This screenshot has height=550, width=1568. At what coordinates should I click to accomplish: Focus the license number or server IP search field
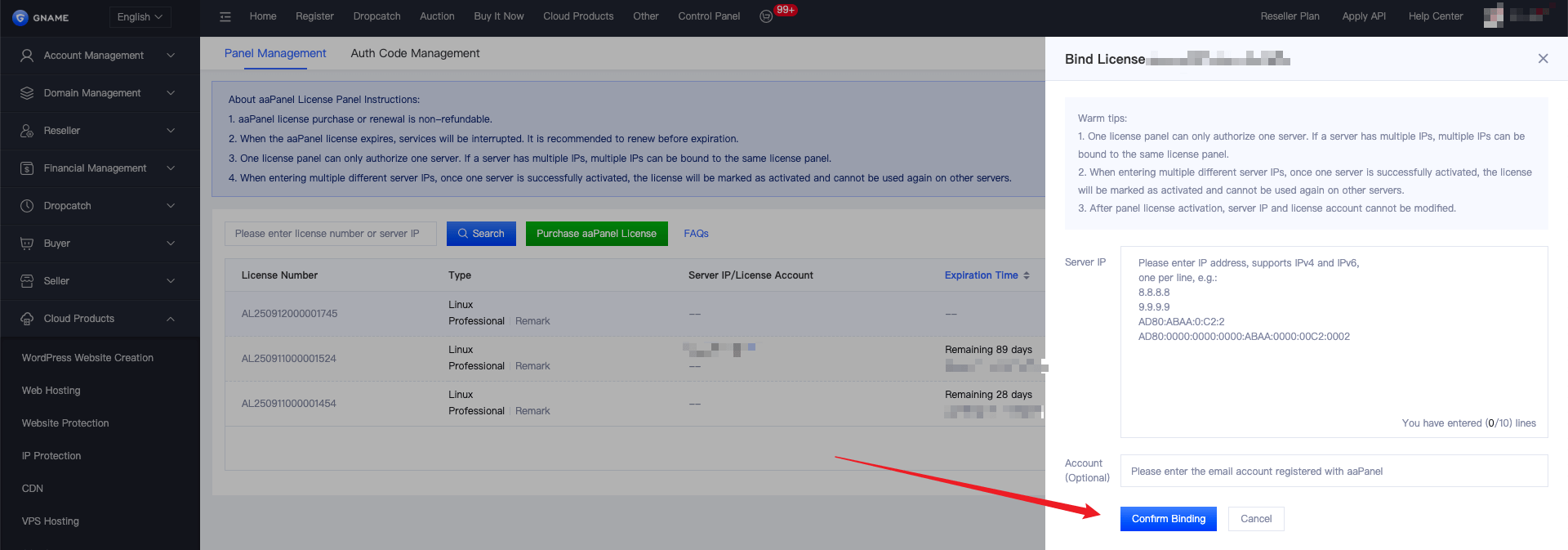331,234
